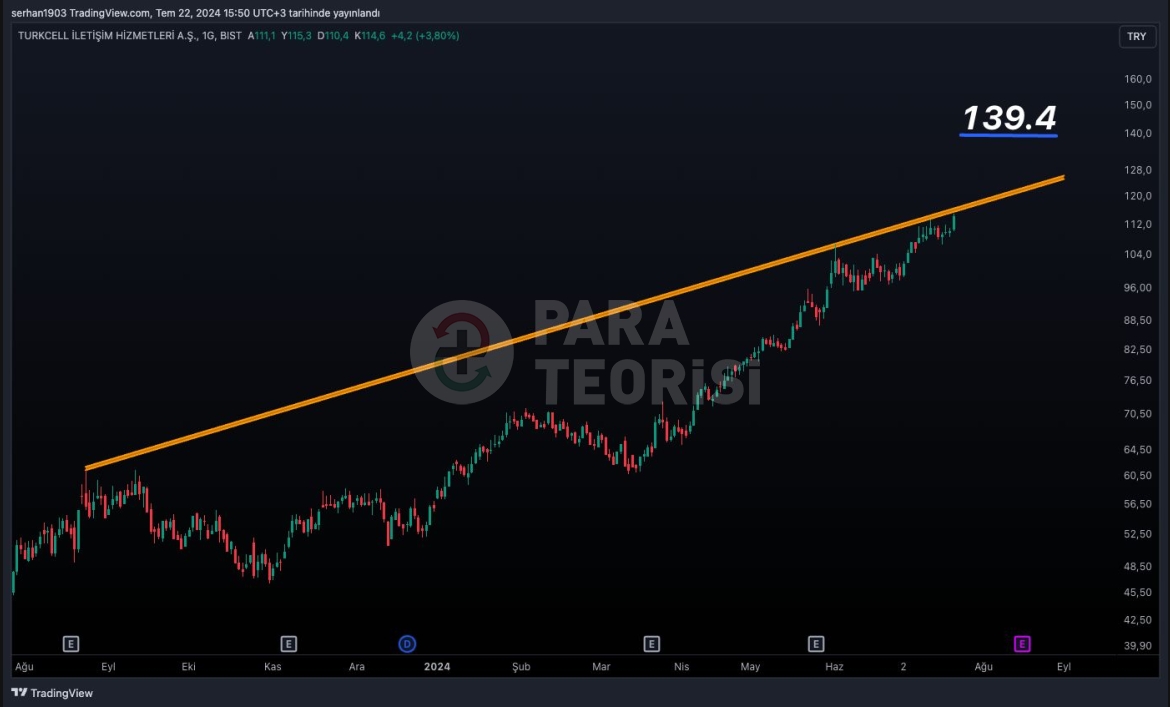The height and width of the screenshot is (707, 1170).
Task: Click the TradingView logo at the bottom
Action: [52, 693]
